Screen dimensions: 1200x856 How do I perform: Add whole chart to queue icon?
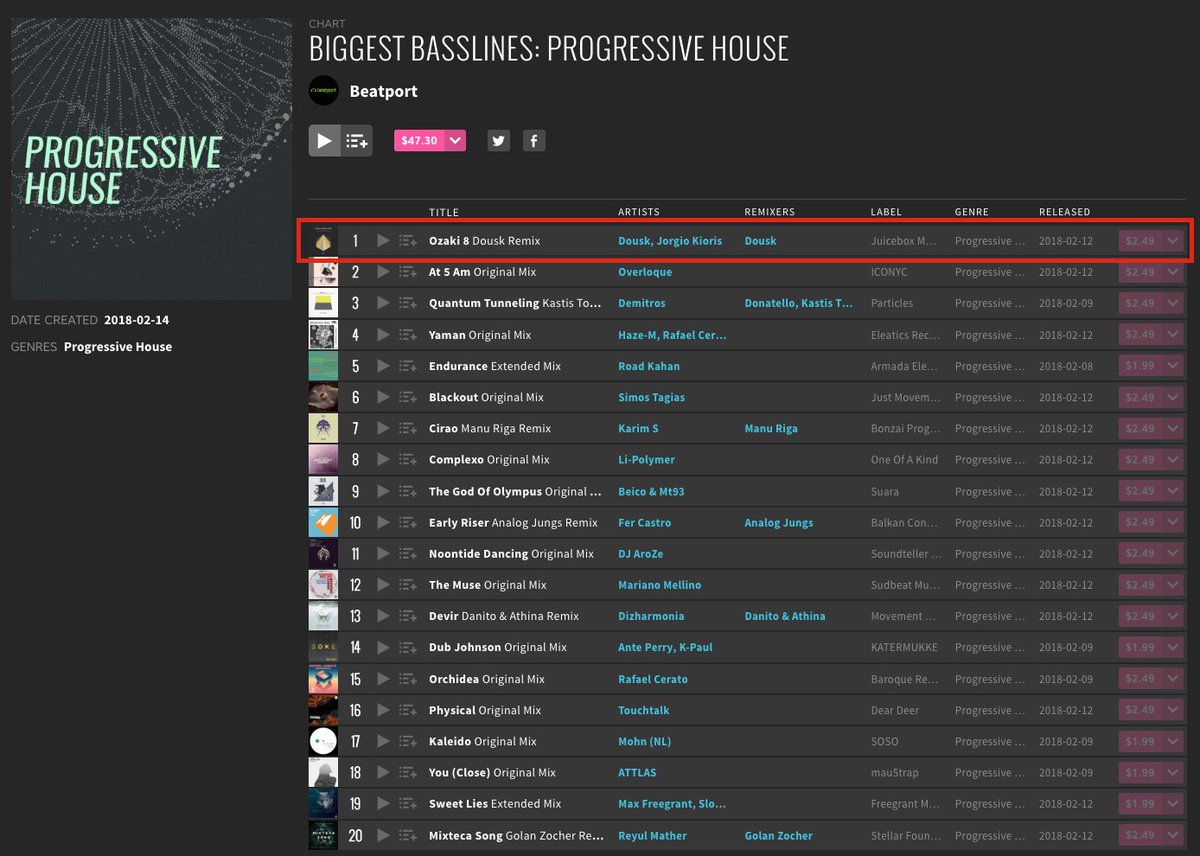tap(357, 141)
